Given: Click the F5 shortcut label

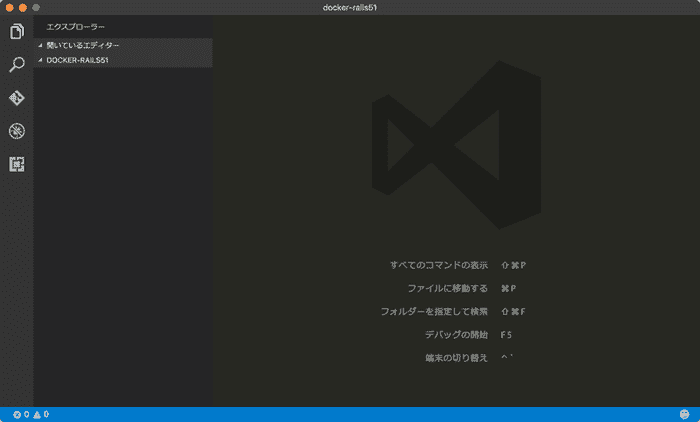Looking at the screenshot, I should click(506, 334).
